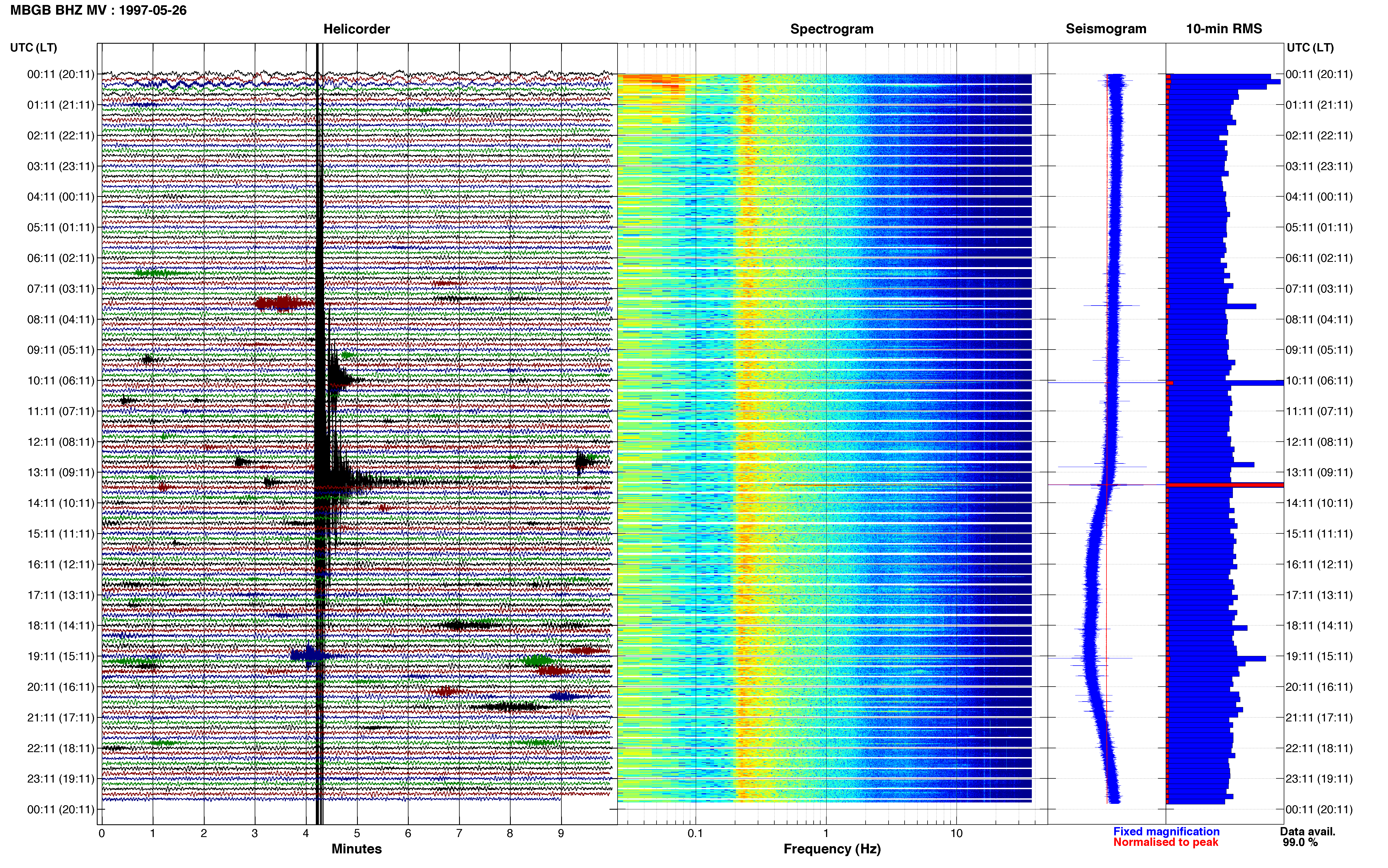Click the 12:11 (08:11) label beside the RMS panel
1388x868 pixels.
click(1319, 442)
